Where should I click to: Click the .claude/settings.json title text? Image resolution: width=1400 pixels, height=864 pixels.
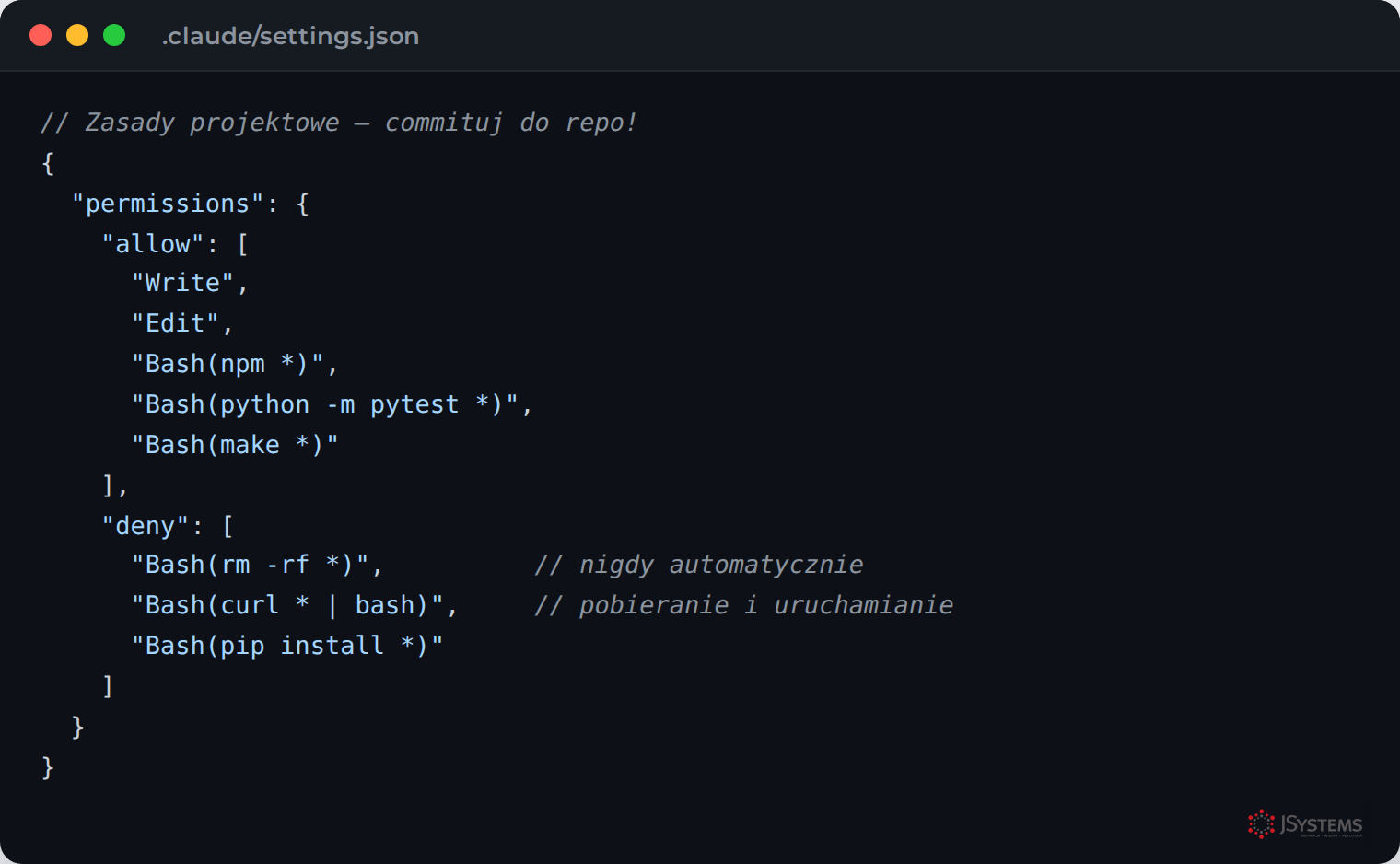290,36
